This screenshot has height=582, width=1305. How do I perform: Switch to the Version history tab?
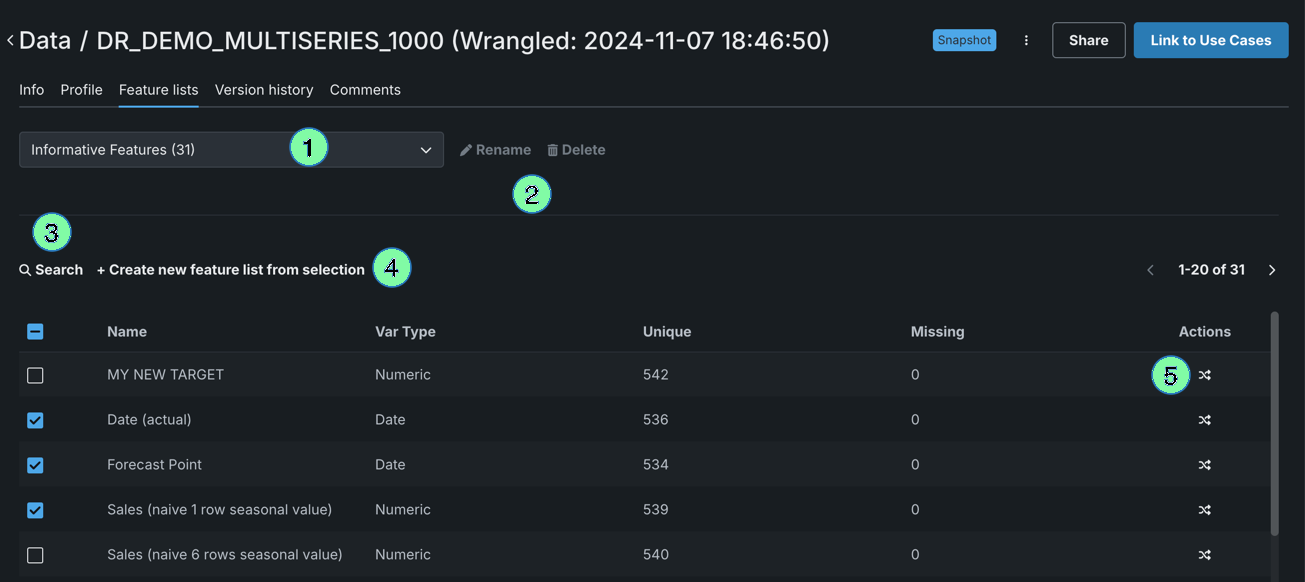pos(264,90)
